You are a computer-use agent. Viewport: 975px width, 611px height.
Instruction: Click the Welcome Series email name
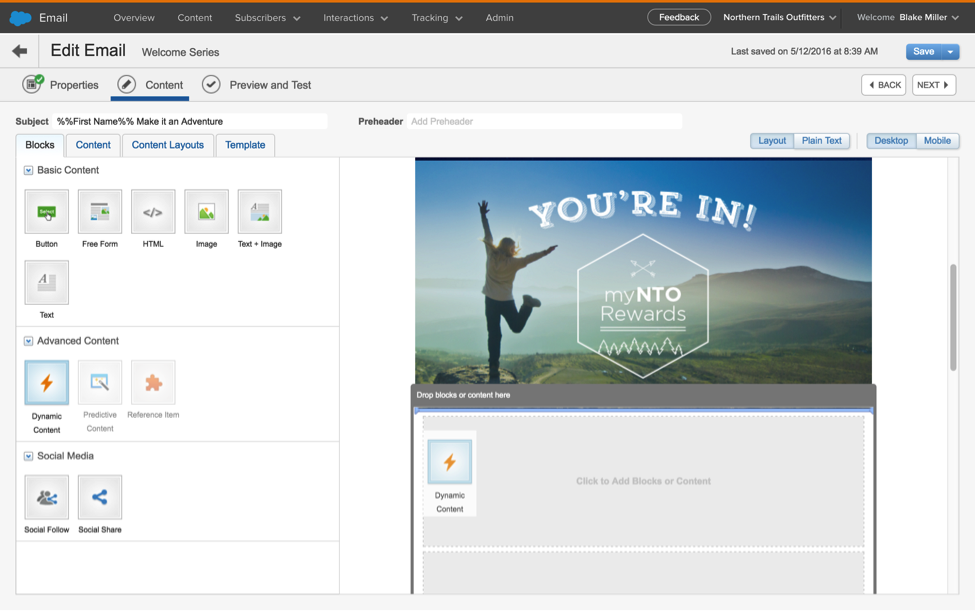pos(180,52)
